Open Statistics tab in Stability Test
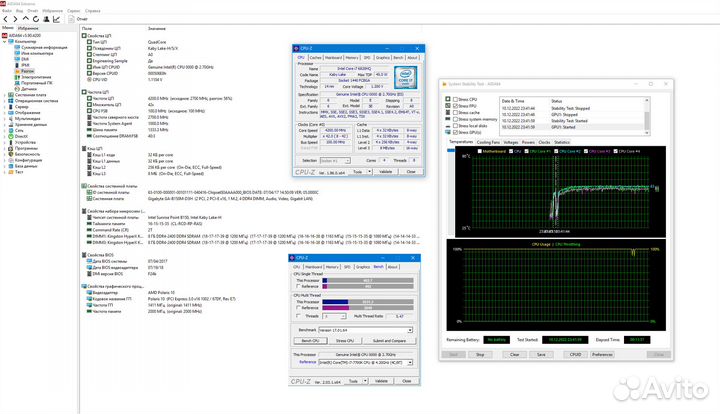This screenshot has width=720, height=414. (562, 142)
